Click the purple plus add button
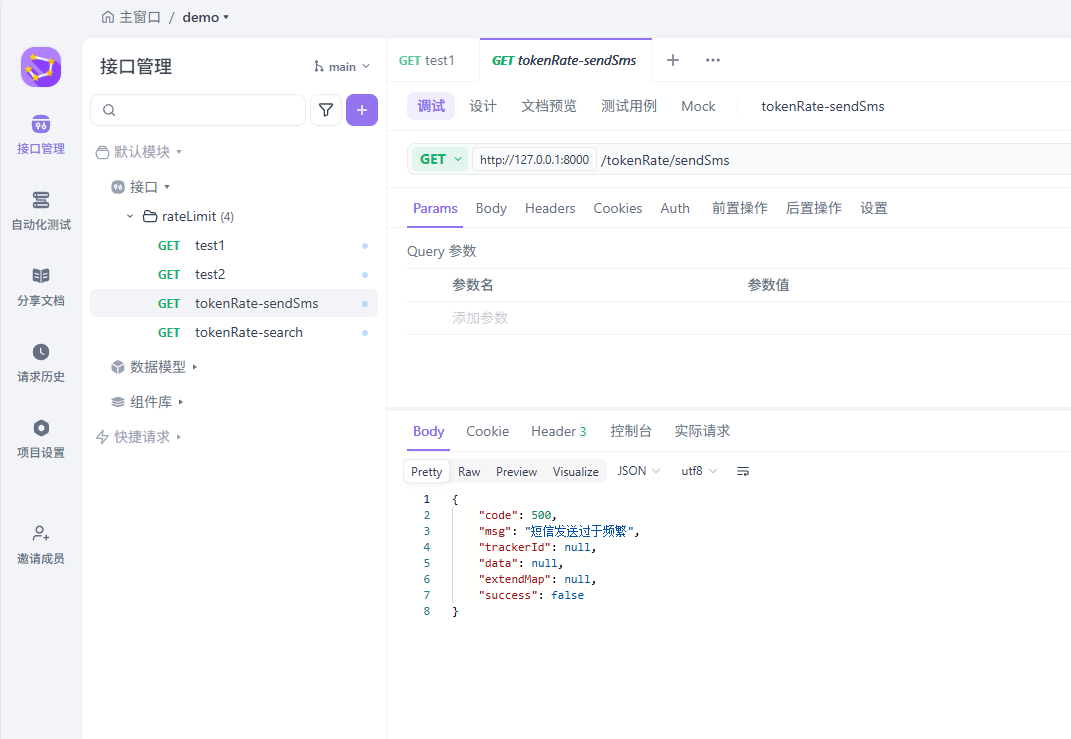 (x=362, y=110)
